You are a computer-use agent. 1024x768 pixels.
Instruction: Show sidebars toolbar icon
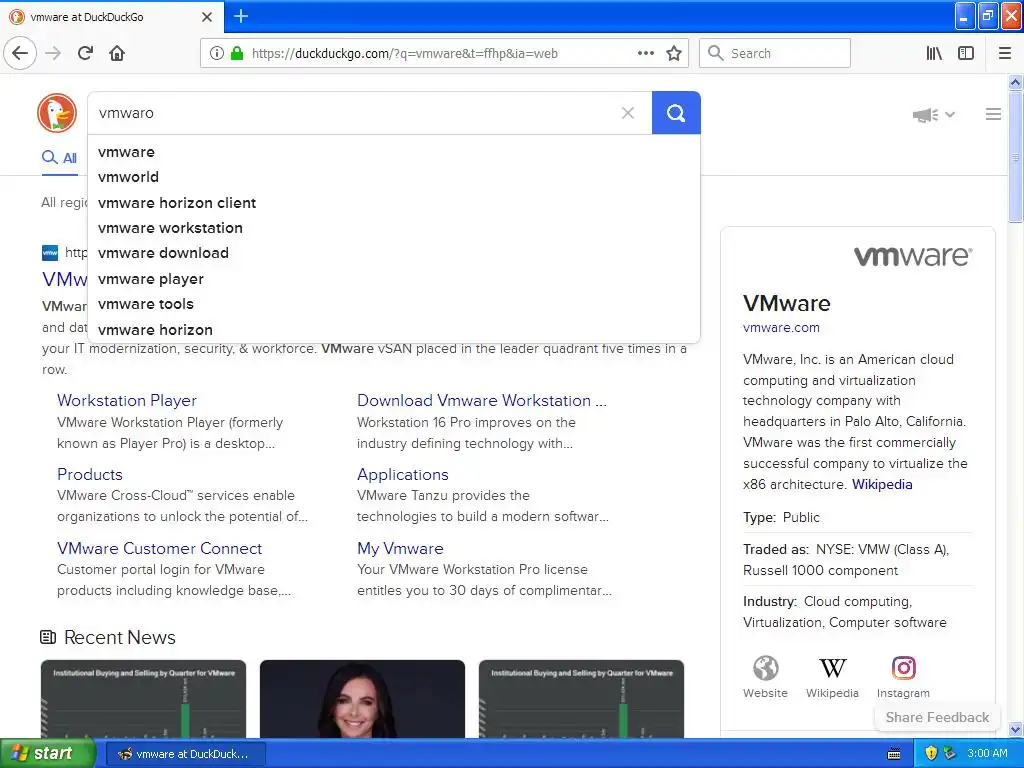[x=966, y=53]
